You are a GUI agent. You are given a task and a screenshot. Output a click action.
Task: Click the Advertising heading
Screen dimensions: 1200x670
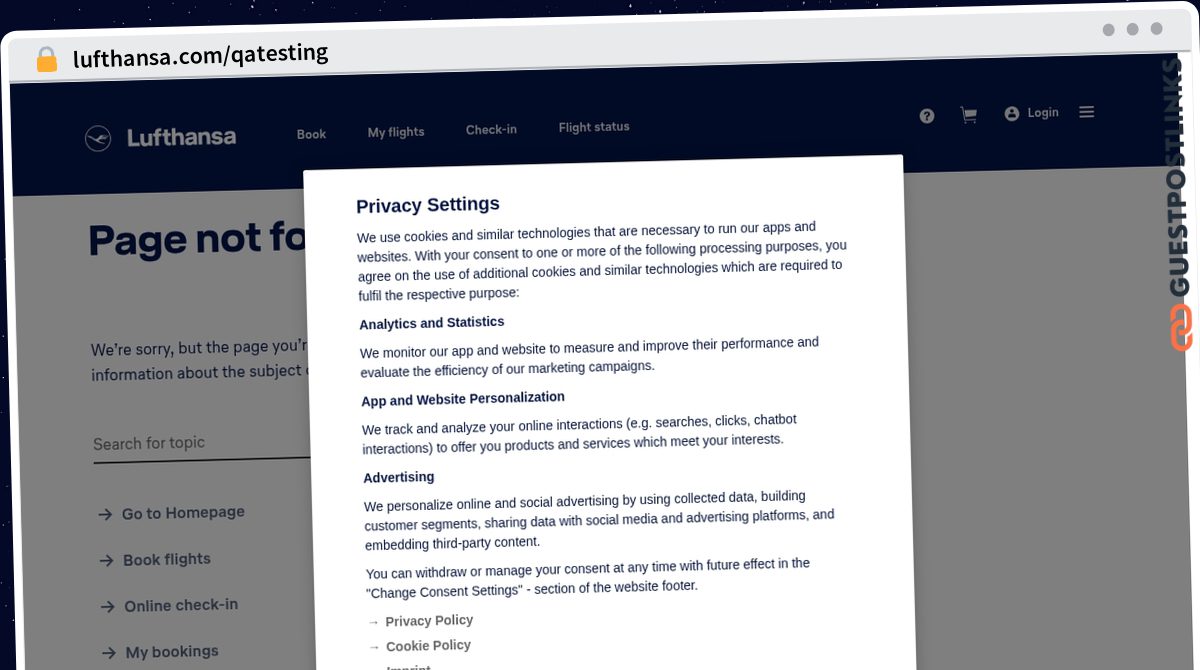(x=398, y=478)
